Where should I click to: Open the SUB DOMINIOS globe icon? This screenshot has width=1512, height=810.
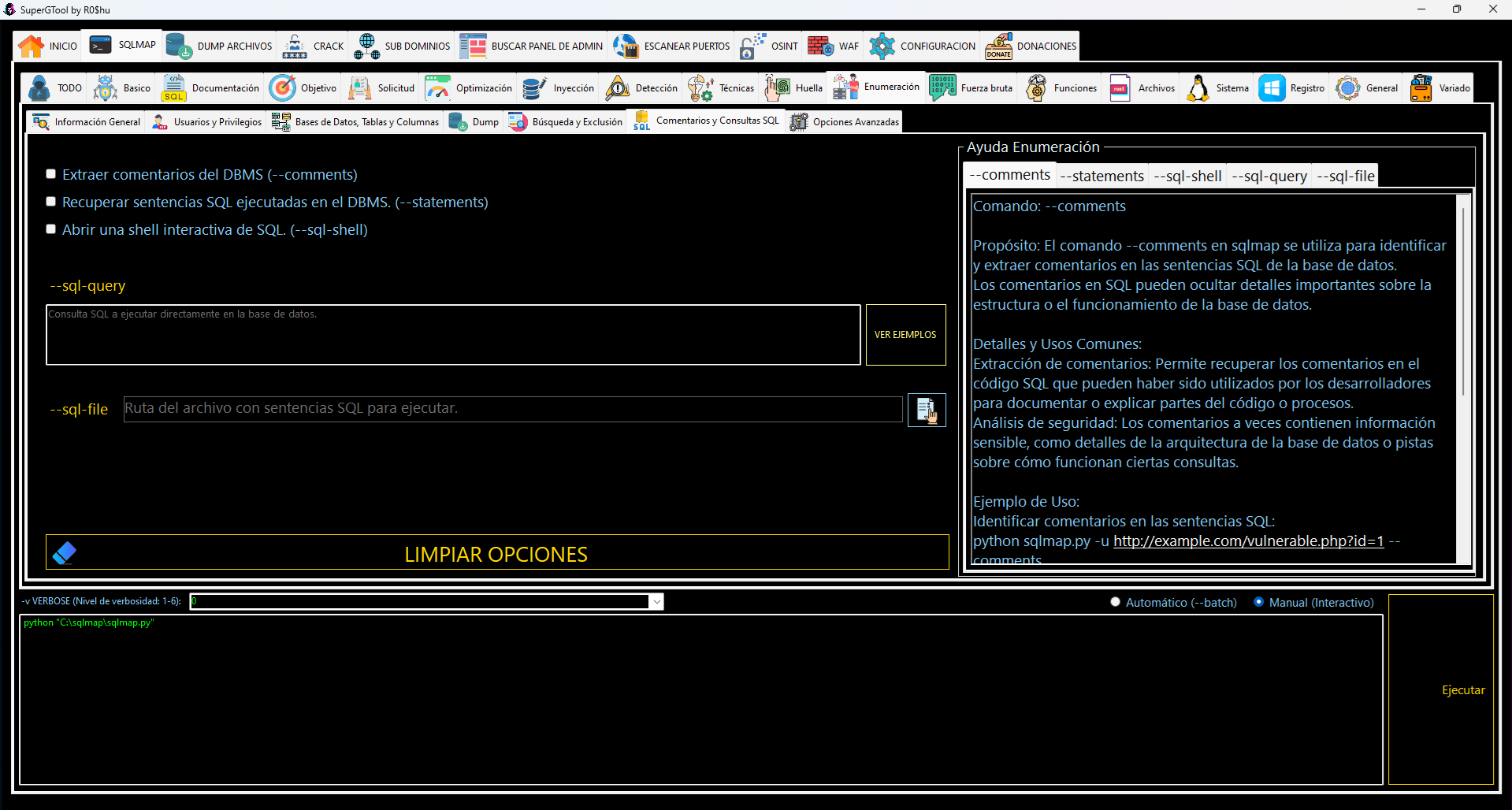pyautogui.click(x=366, y=46)
